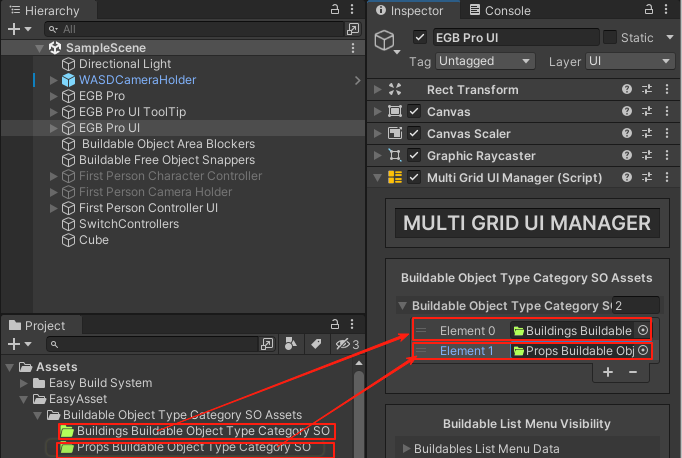This screenshot has height=458, width=682.
Task: Open the GameObject icon picker cube
Action: point(386,42)
